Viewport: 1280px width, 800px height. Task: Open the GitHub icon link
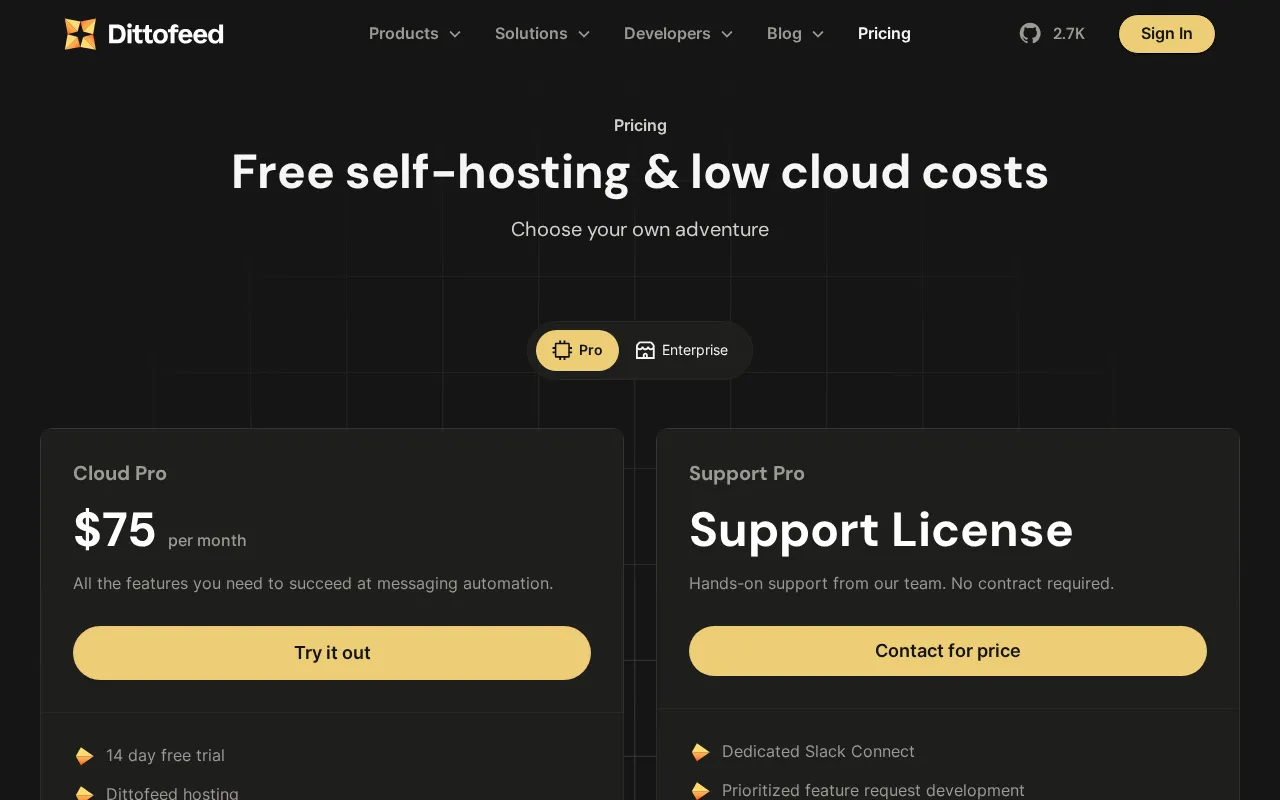pos(1030,34)
